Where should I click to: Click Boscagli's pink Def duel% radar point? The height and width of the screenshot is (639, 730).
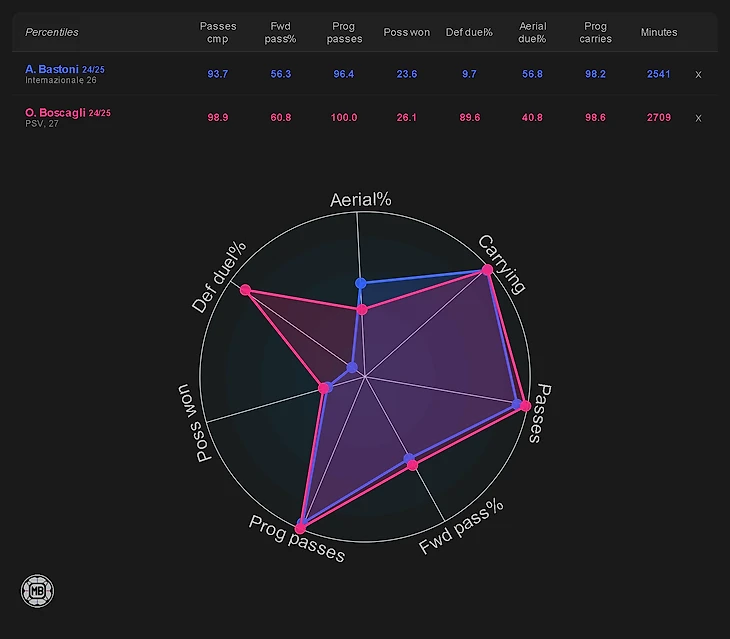click(245, 291)
